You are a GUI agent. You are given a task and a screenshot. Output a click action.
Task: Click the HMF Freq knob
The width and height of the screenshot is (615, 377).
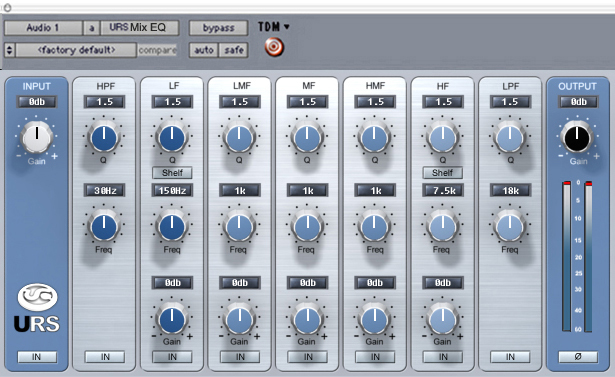click(x=375, y=227)
